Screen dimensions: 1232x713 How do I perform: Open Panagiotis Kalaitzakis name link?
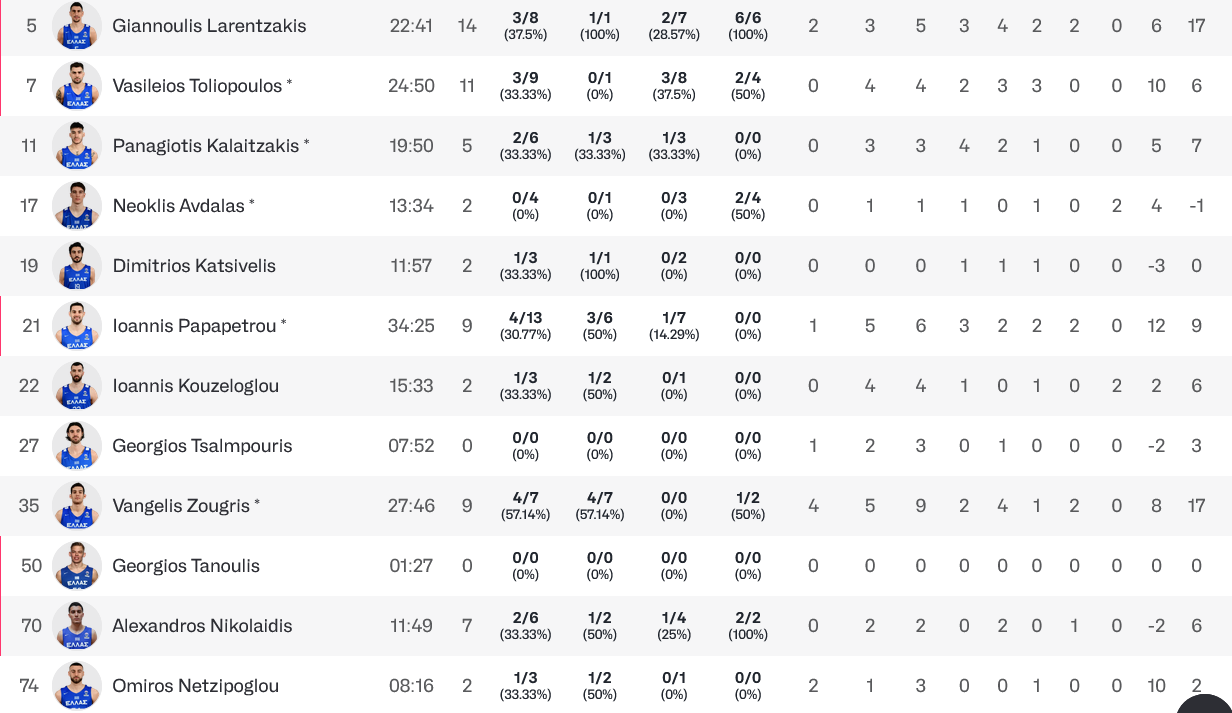coord(205,146)
